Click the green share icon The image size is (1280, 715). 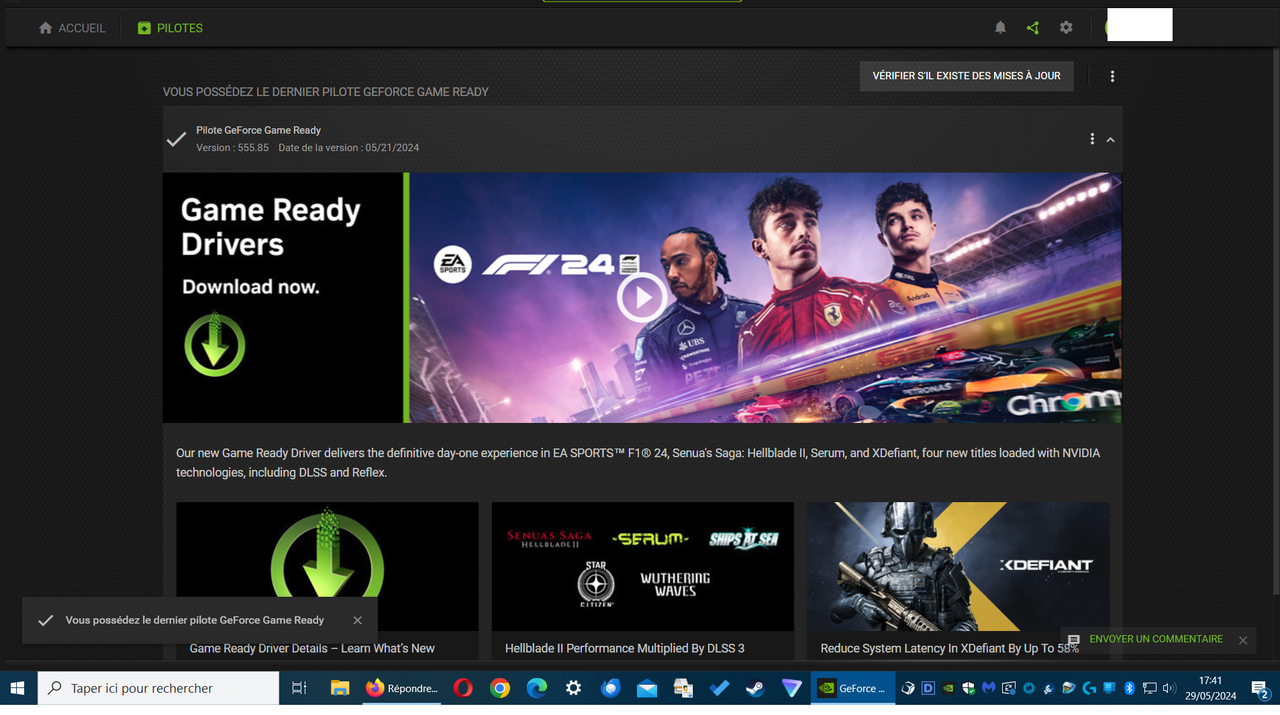click(x=1033, y=28)
